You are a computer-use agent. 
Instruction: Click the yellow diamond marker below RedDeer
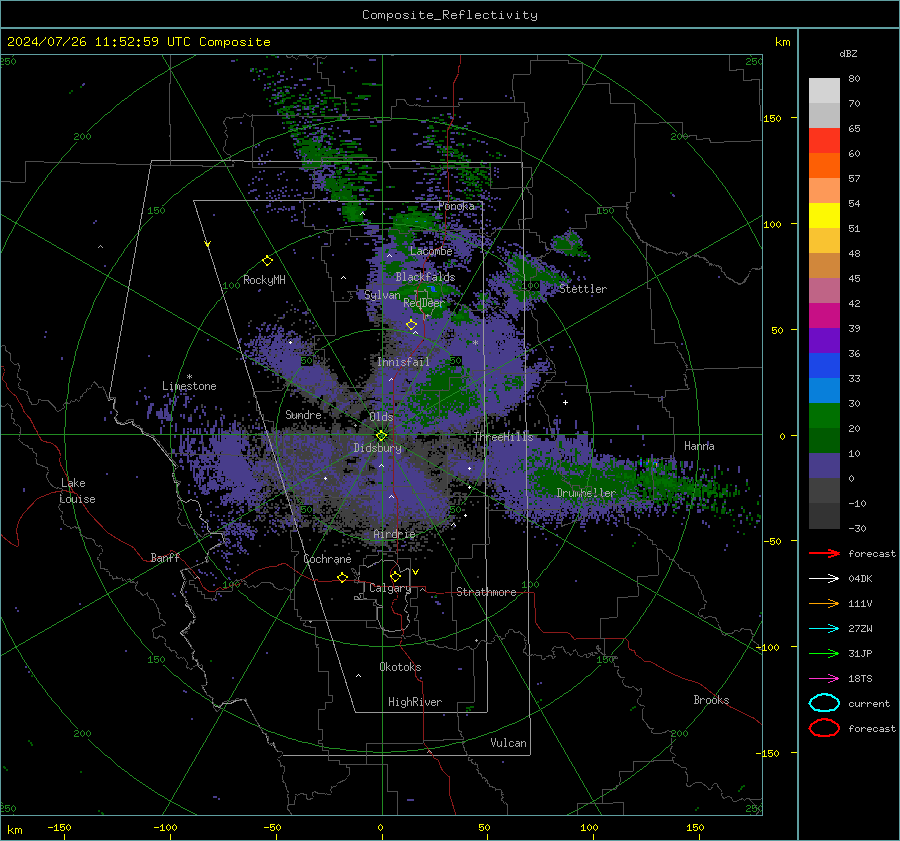[412, 325]
